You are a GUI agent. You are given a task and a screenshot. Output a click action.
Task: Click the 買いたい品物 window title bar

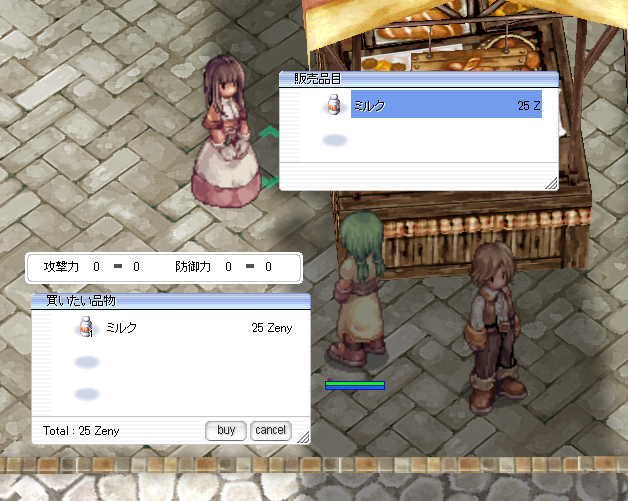tap(171, 301)
